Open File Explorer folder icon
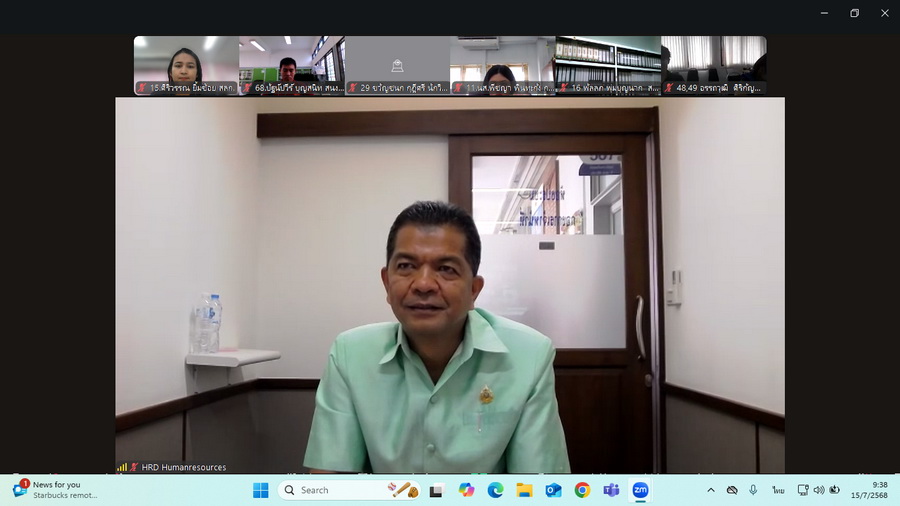 (524, 490)
